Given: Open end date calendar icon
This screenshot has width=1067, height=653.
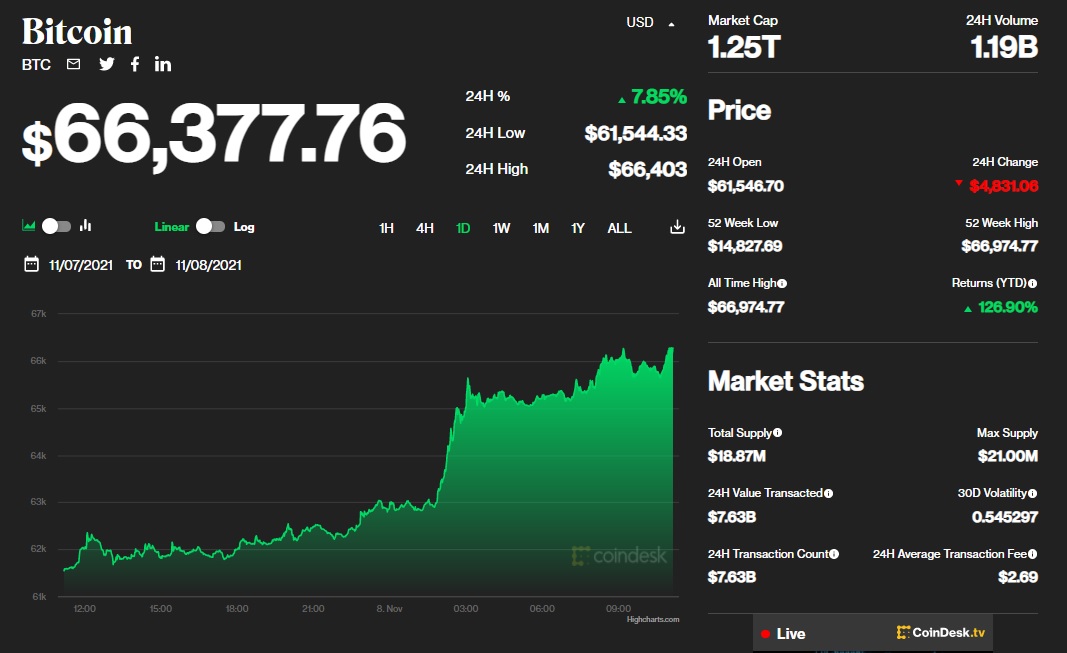Looking at the screenshot, I should pos(157,264).
